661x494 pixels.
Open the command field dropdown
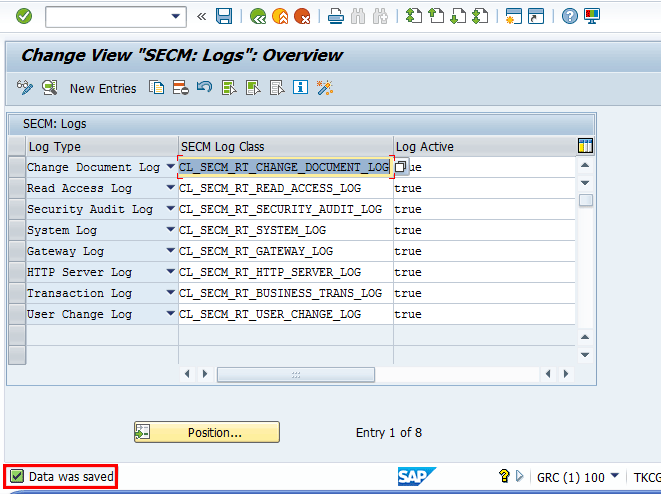click(x=177, y=16)
